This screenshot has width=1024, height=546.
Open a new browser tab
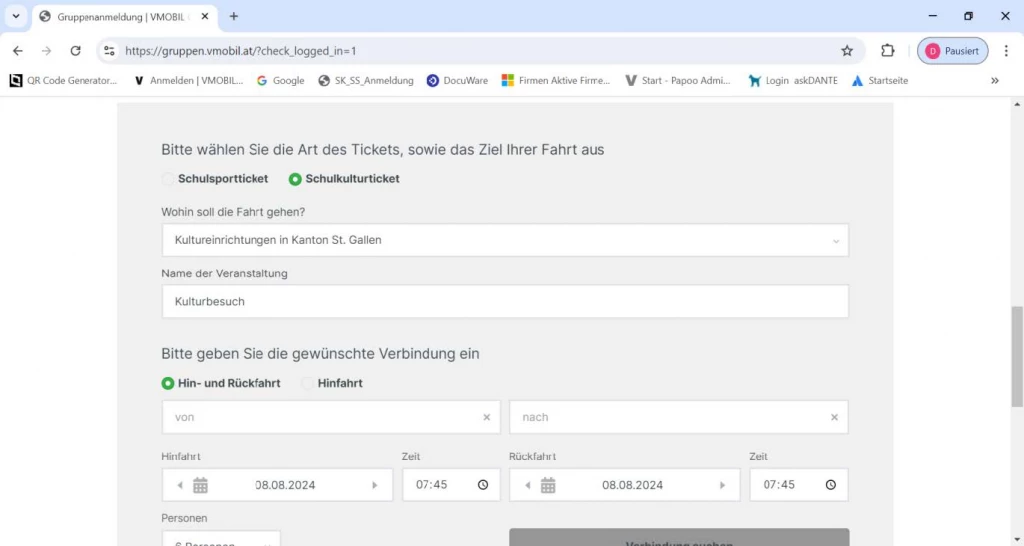click(x=234, y=16)
